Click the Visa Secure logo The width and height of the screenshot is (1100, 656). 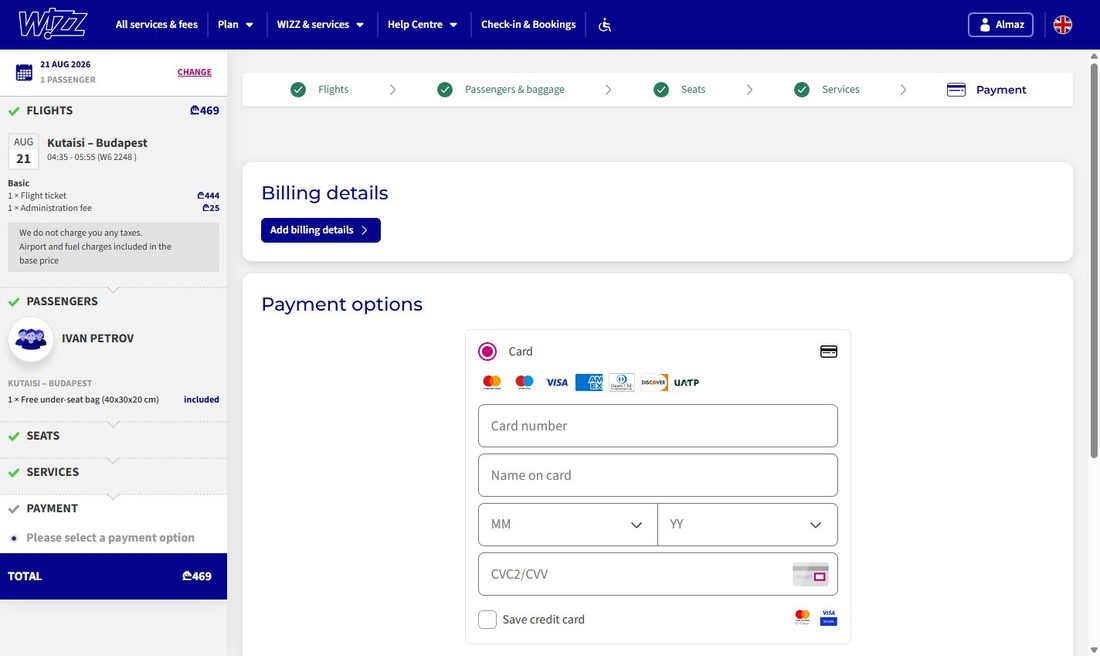829,617
